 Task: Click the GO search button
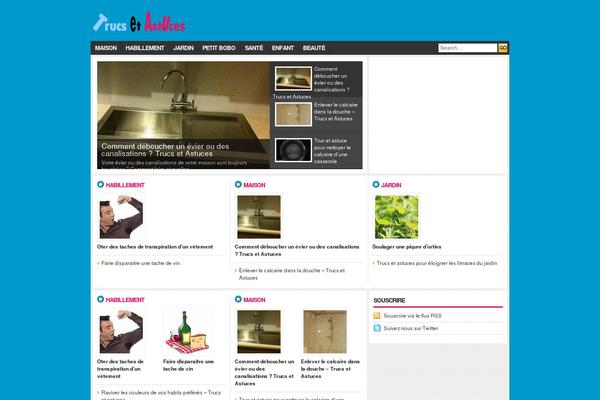click(502, 48)
